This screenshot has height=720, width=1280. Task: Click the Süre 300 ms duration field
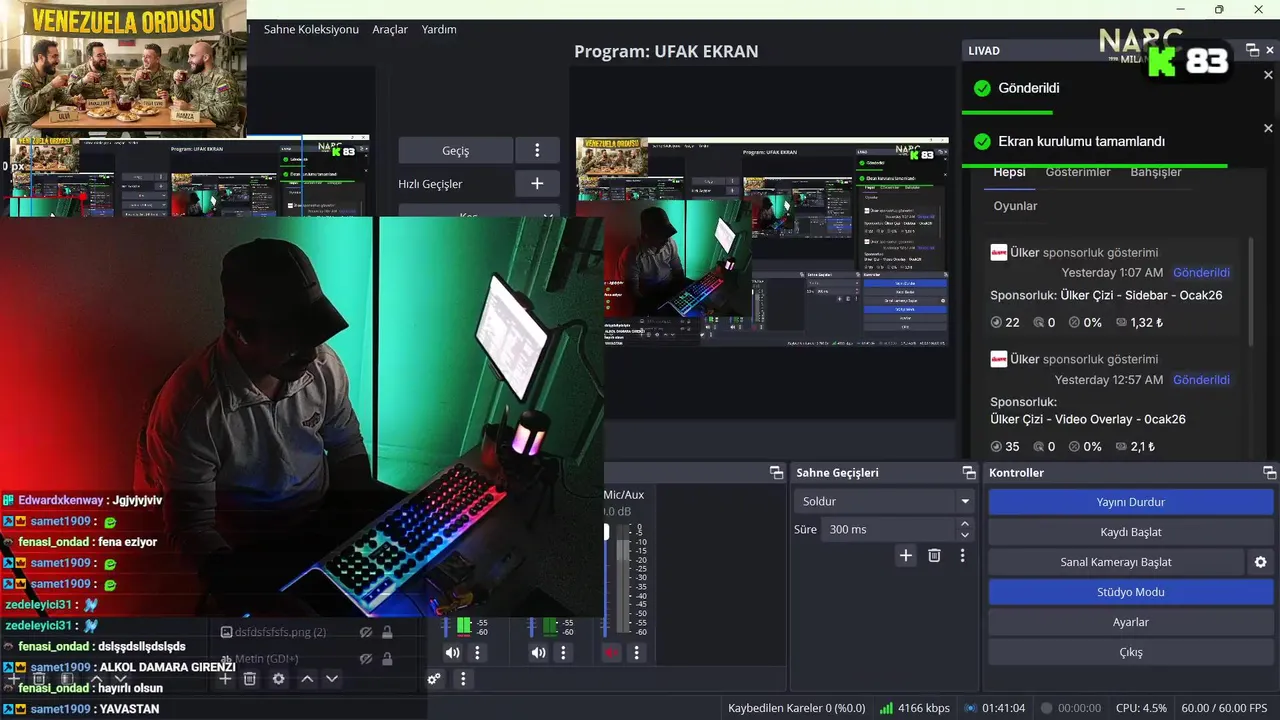[x=888, y=529]
